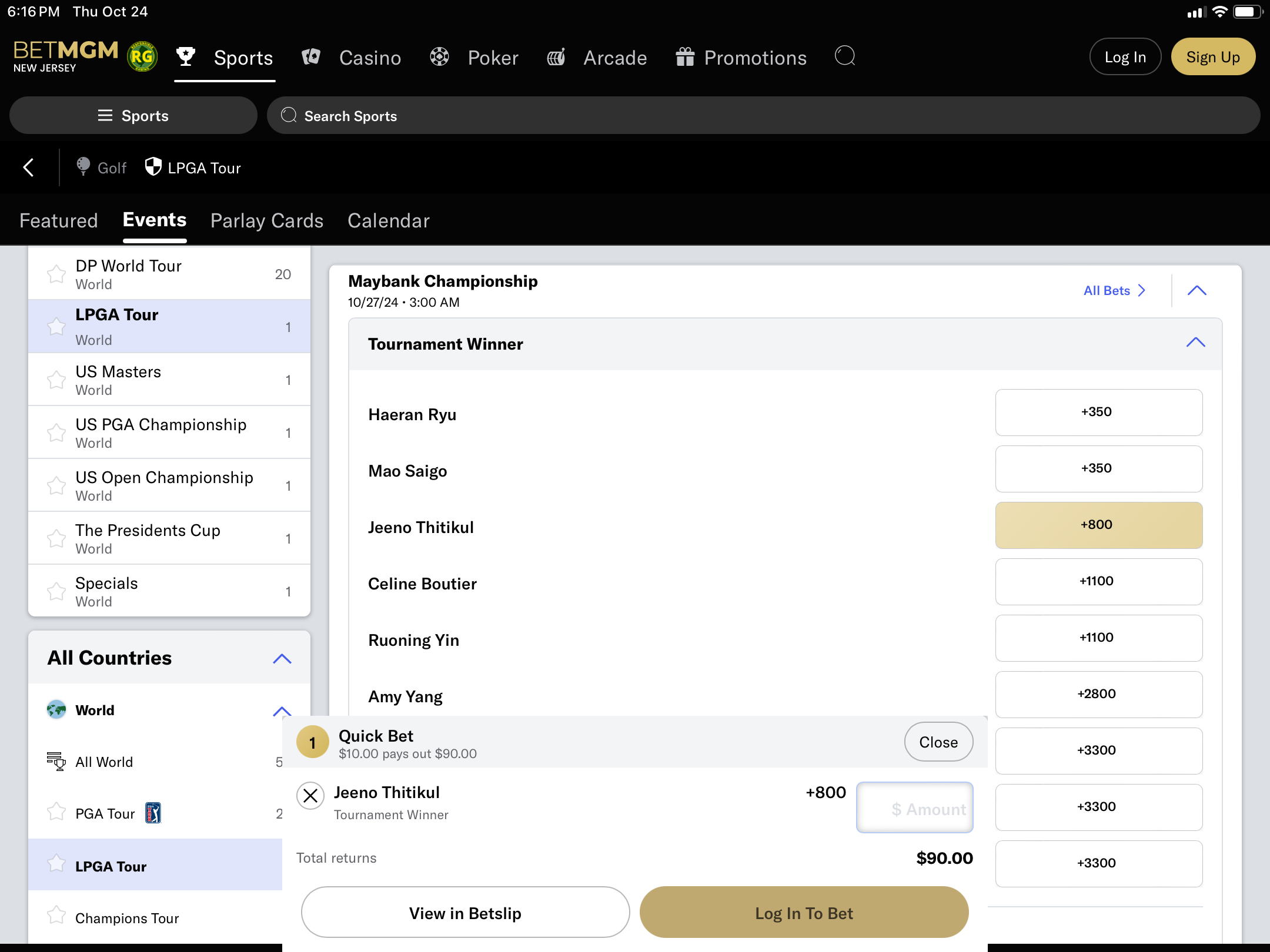Close the Quick Bet panel

pyautogui.click(x=938, y=742)
